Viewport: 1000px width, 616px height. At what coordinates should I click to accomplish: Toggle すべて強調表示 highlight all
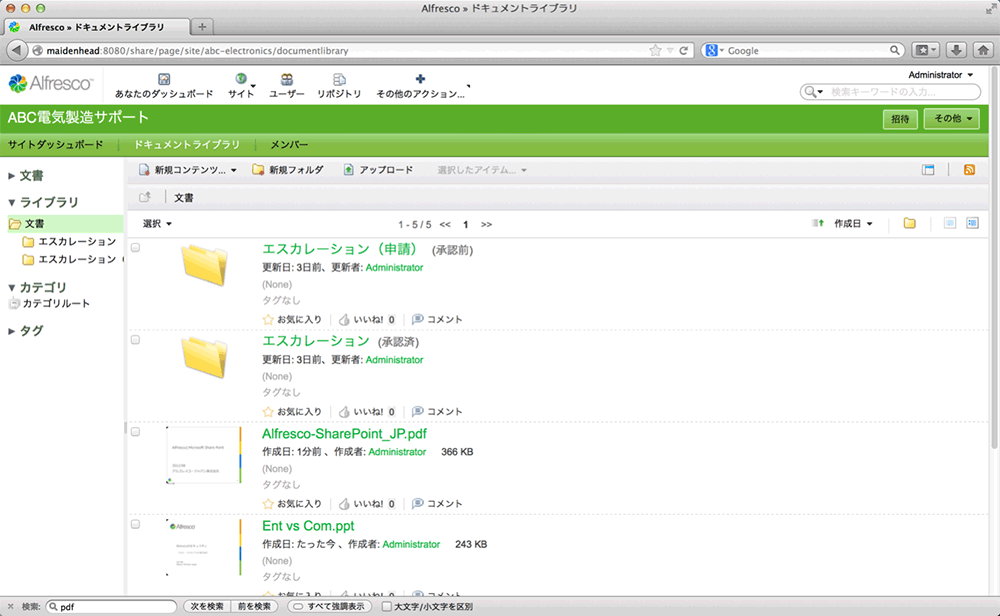coord(330,606)
